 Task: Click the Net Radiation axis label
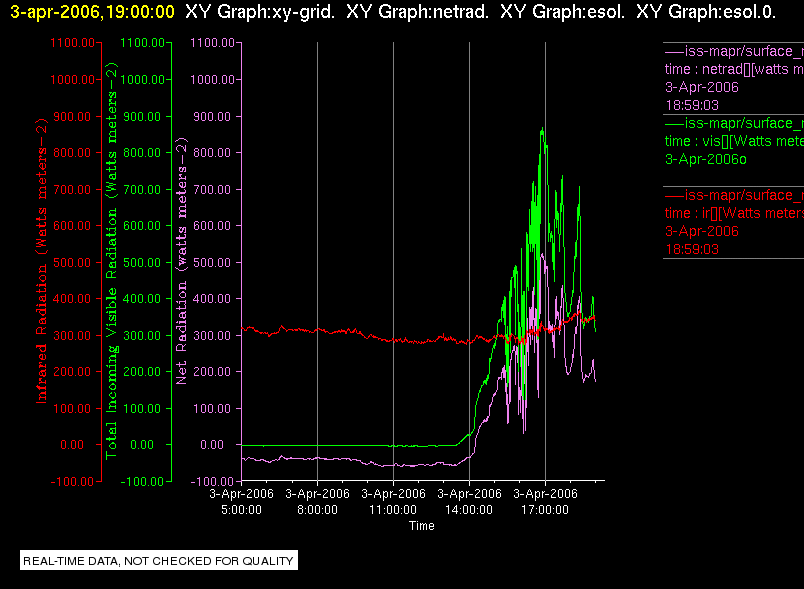pos(182,260)
